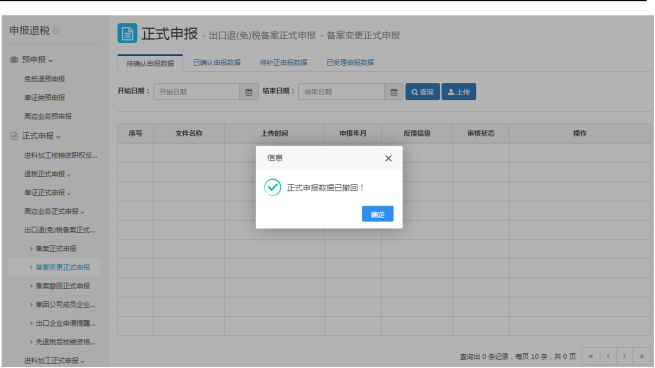655x368 pixels.
Task: Open 周边业务预申报 in the sidebar
Action: 48,117
